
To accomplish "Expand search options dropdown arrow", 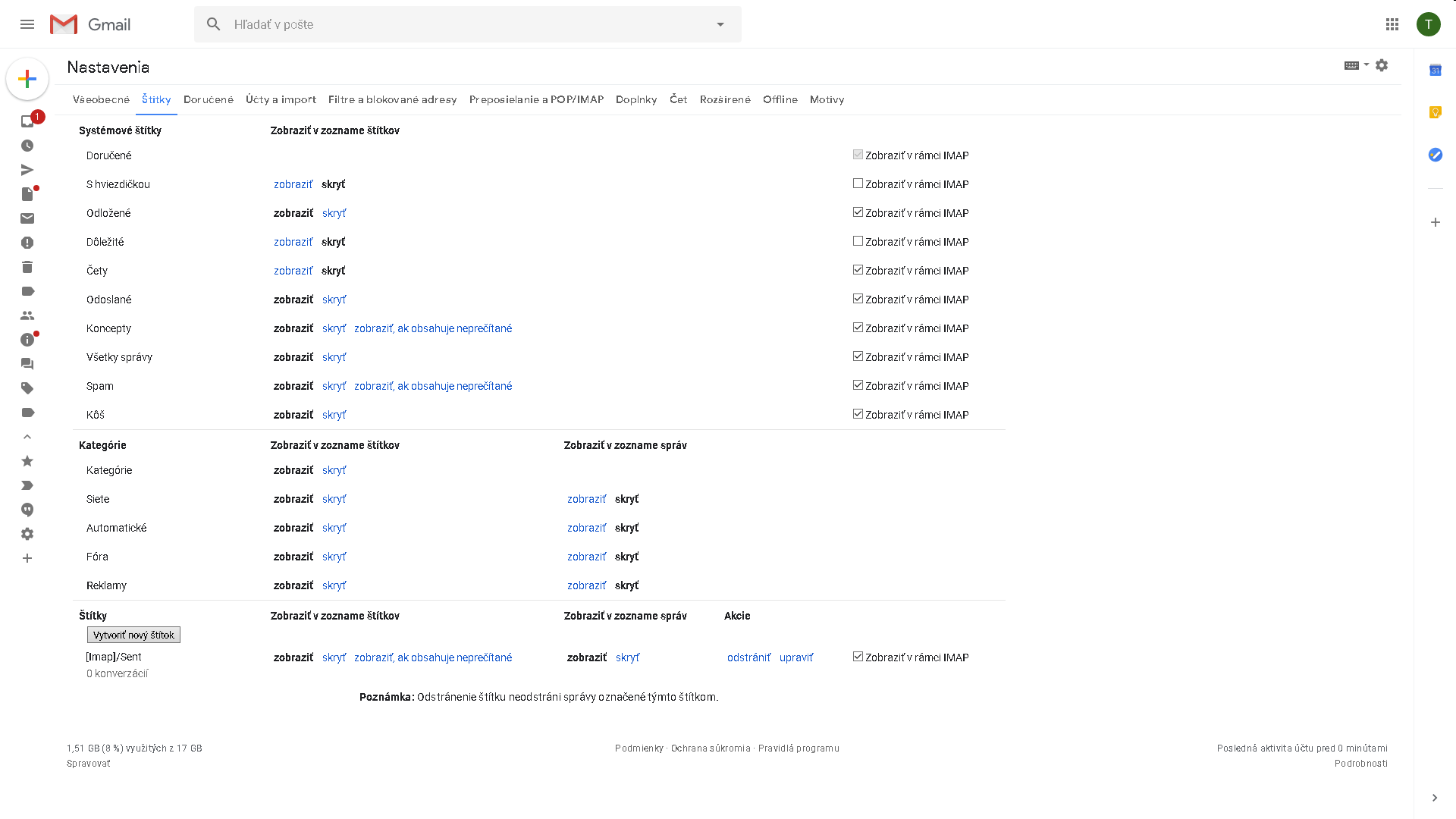I will pos(720,24).
